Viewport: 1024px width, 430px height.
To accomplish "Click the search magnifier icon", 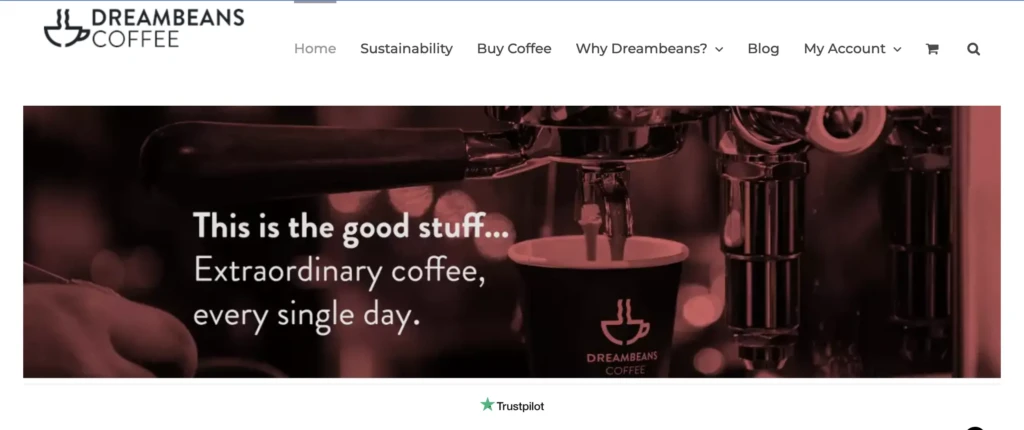I will (974, 49).
